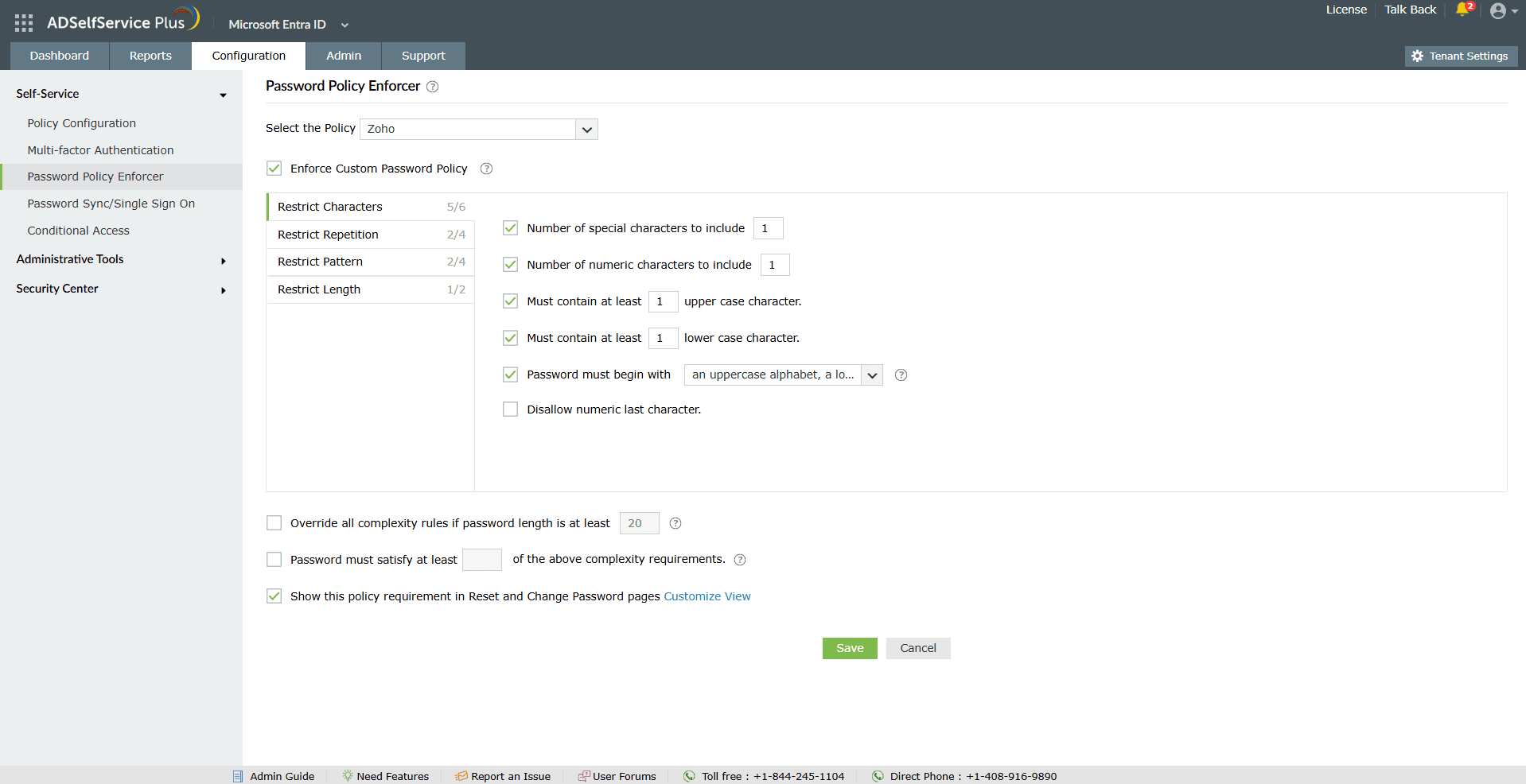Select the Restrict Pattern section
This screenshot has width=1526, height=784.
(371, 262)
